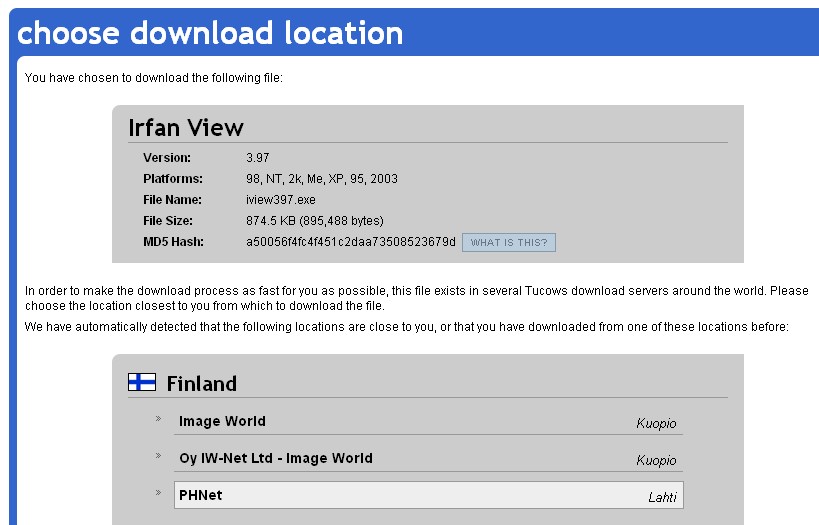Click the arrow bullet beside Image World
Image resolution: width=819 pixels, height=525 pixels.
pos(158,418)
